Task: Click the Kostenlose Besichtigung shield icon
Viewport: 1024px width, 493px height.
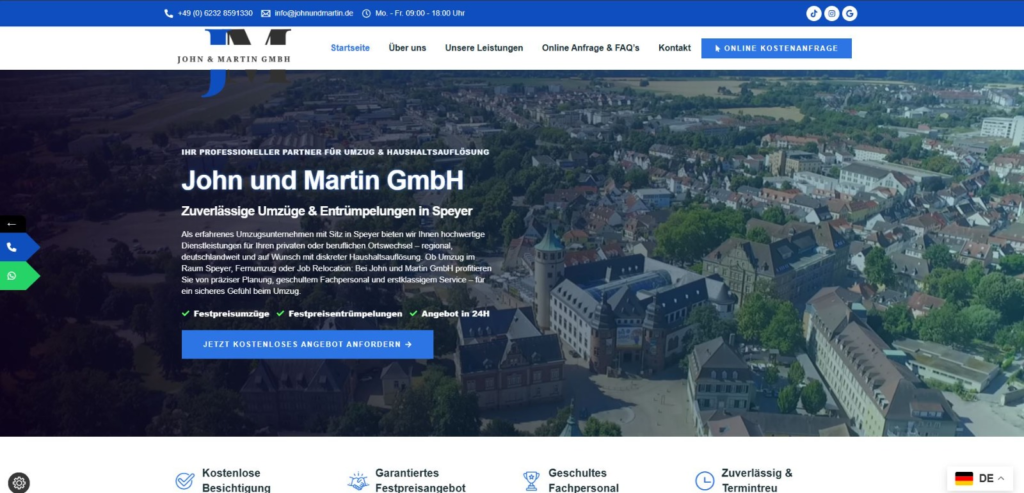Action: point(185,481)
